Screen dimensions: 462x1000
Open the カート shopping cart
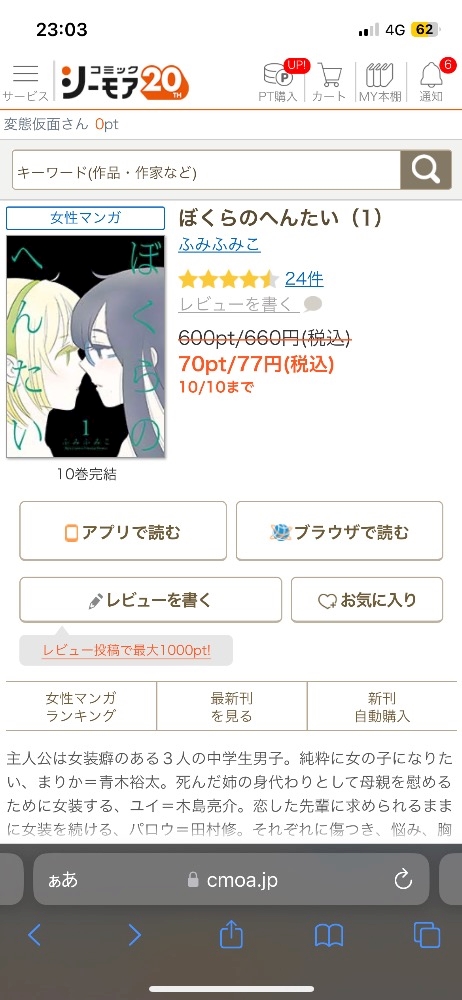[329, 82]
